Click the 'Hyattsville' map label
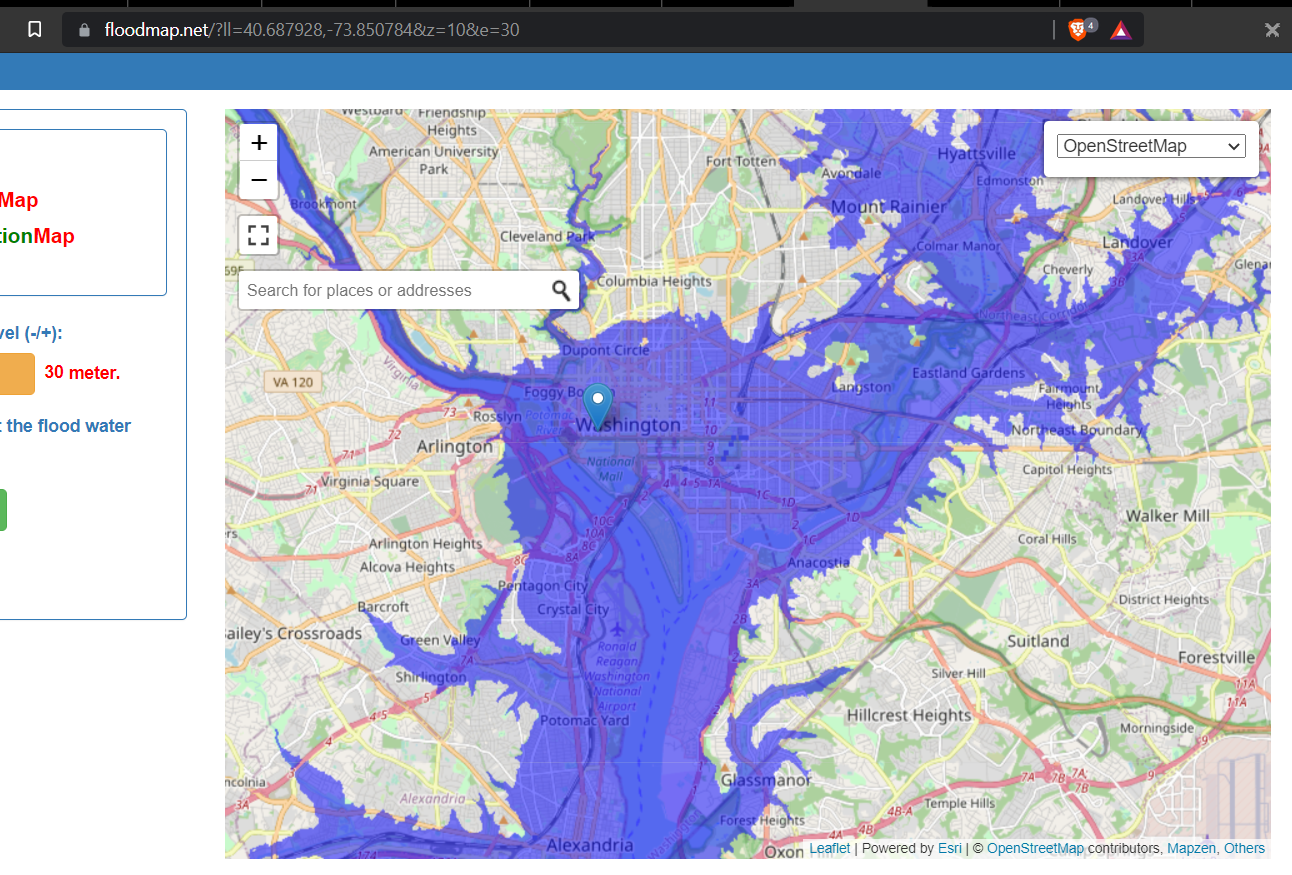Screen dimensions: 1292x875 pyautogui.click(x=977, y=154)
